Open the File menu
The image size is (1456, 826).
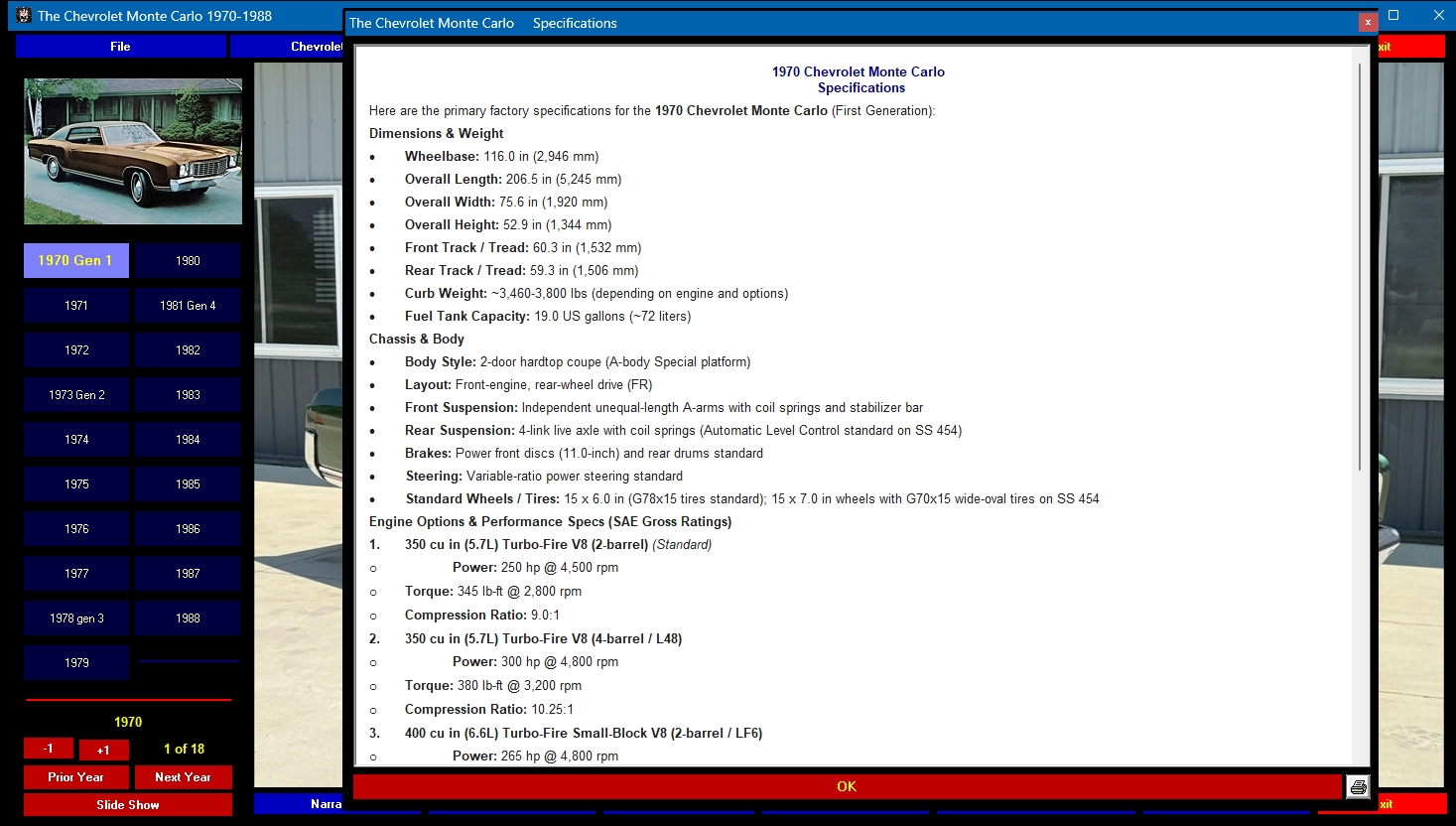click(120, 47)
